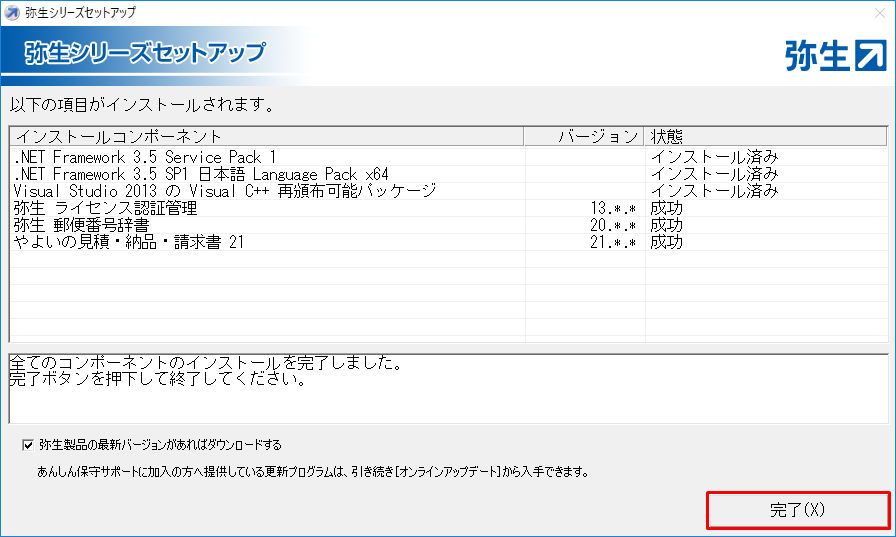Click the 成功 status for 郵便番号辞書

click(667, 225)
